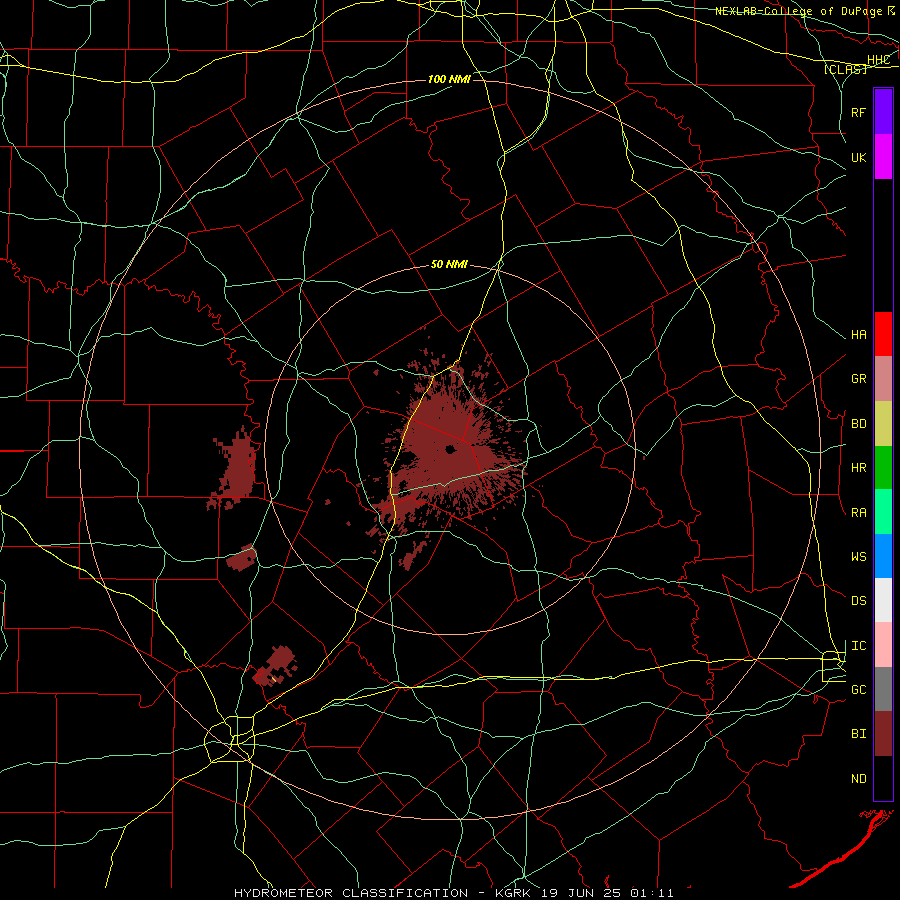
Task: Click the GC legend label
Action: click(x=858, y=690)
